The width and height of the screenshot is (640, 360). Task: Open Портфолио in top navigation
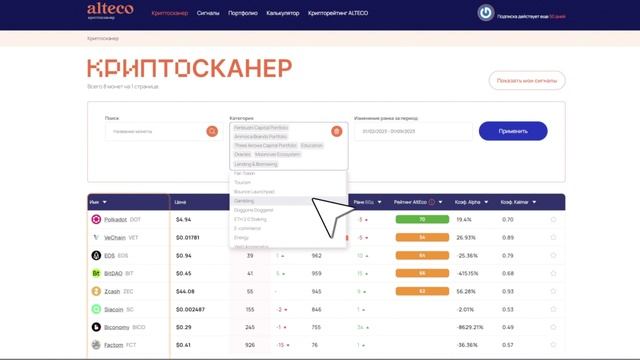coord(243,13)
